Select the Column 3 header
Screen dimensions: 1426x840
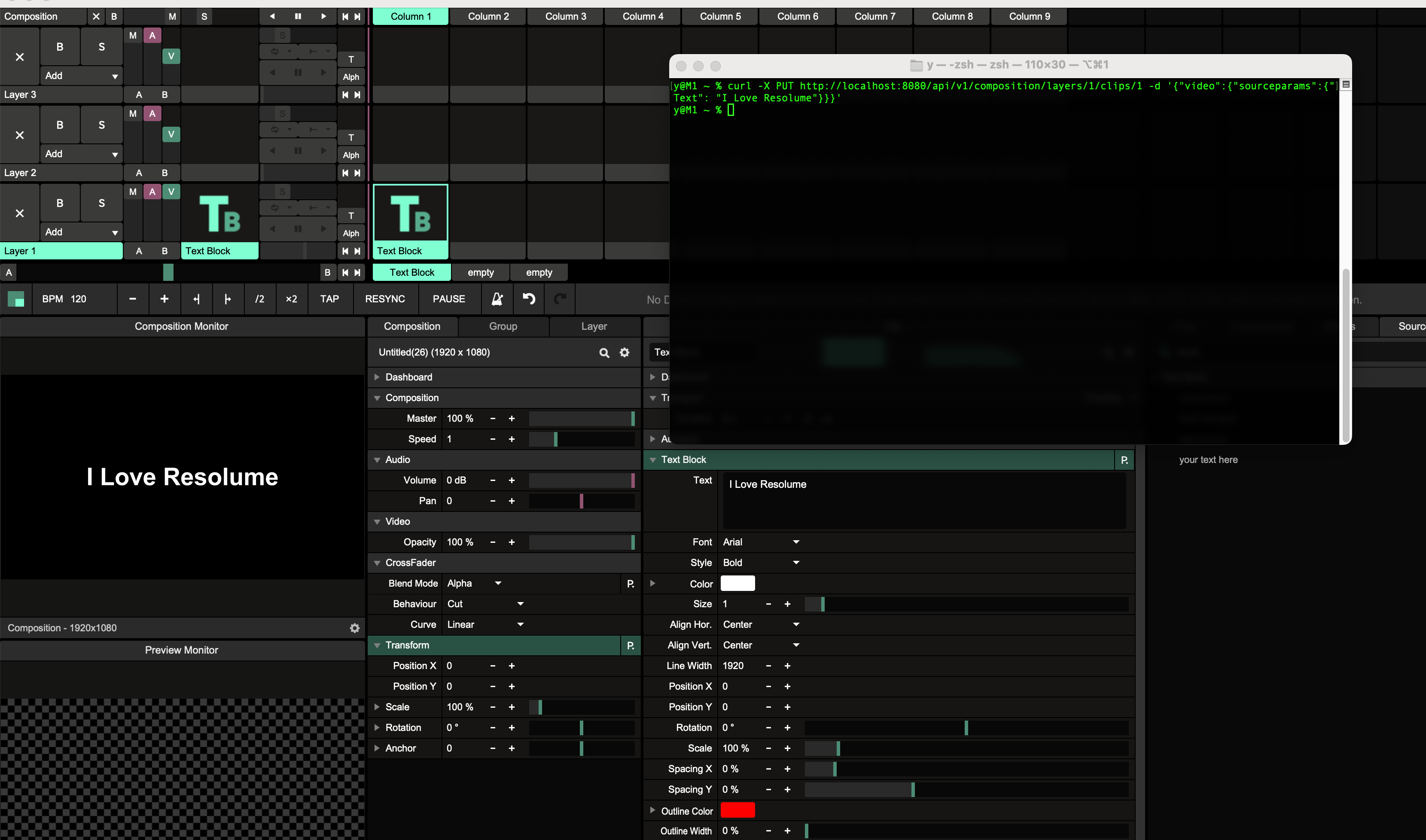[x=565, y=16]
